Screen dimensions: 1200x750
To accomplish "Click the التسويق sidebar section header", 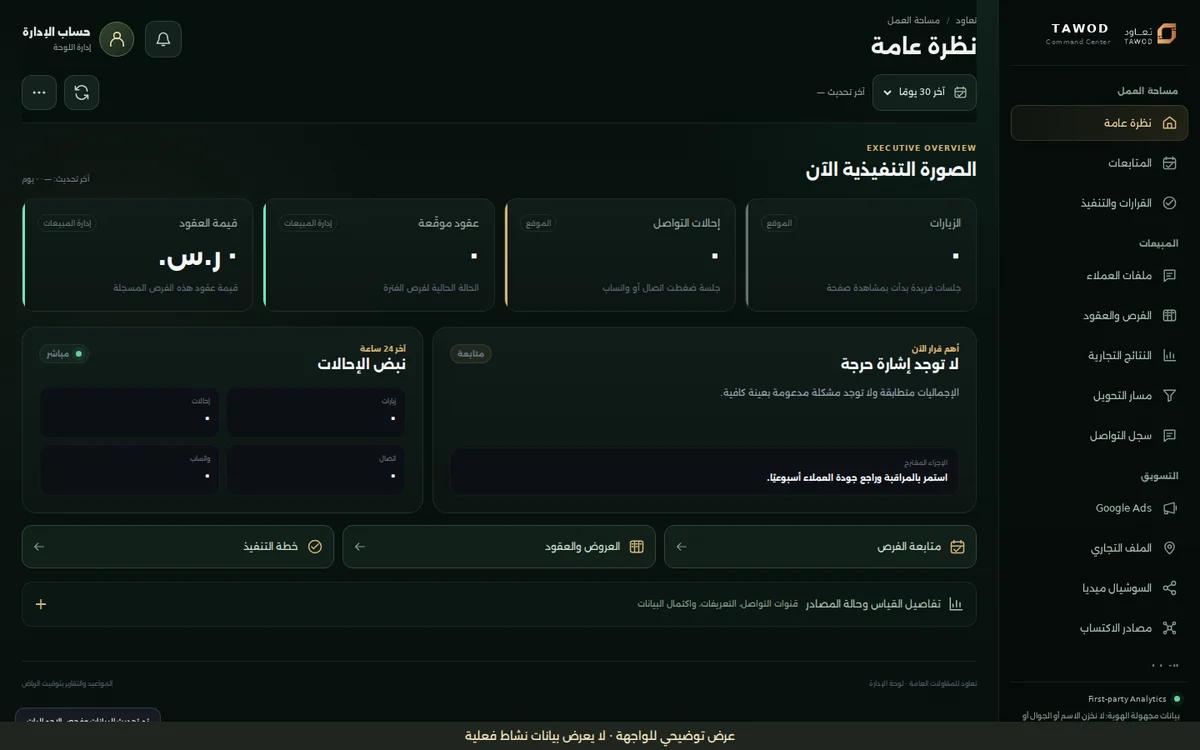I will tap(1159, 476).
